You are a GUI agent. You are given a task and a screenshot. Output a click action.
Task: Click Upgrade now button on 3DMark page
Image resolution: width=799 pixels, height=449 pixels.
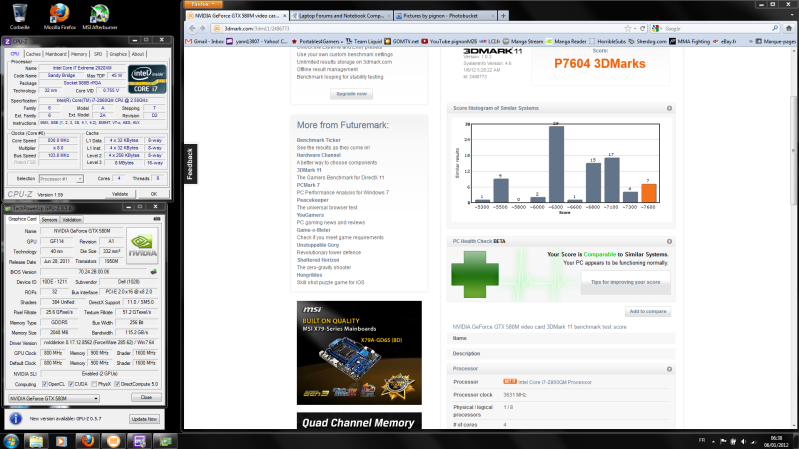[352, 94]
